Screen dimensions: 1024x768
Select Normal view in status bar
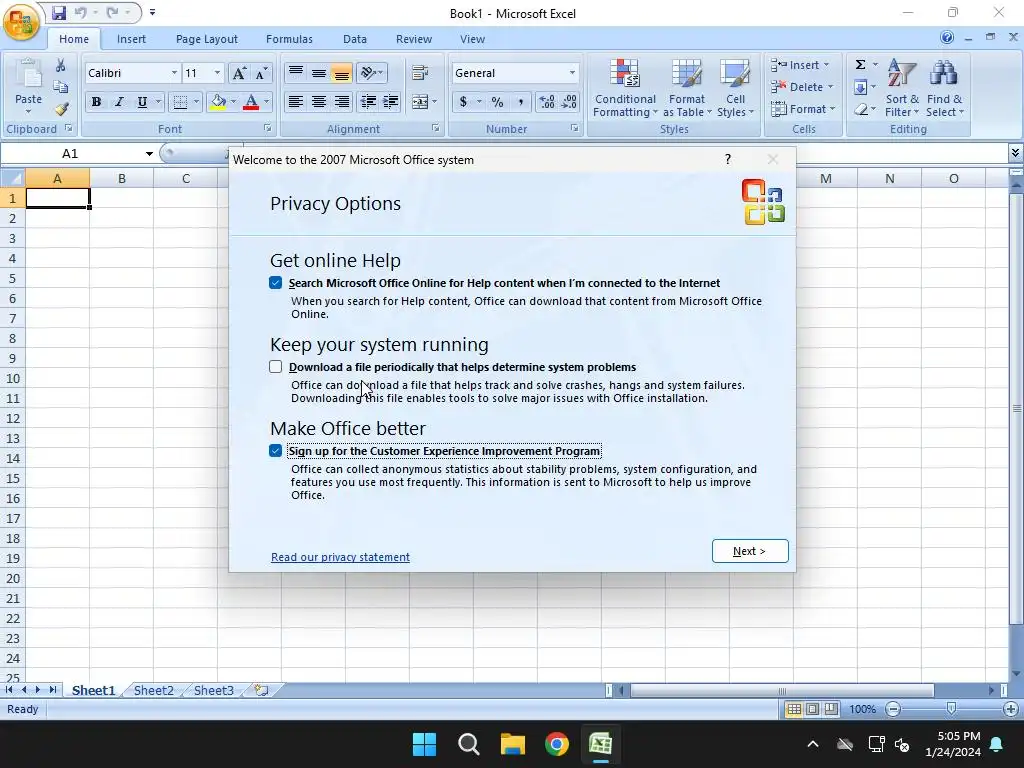pos(794,709)
